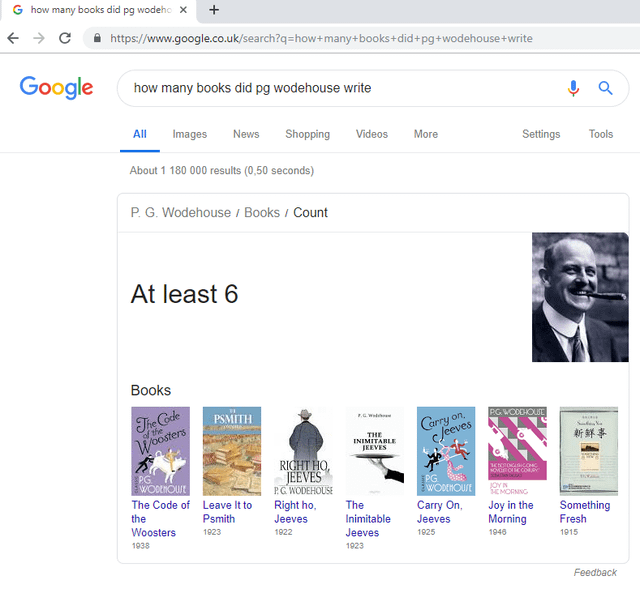
Task: Show search Tools options
Action: click(x=601, y=134)
